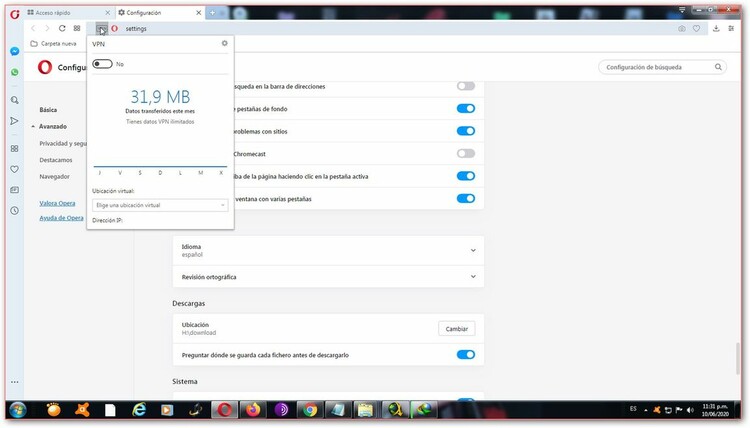This screenshot has width=750, height=428.
Task: Open the Easy Setup sliders icon
Action: click(x=731, y=29)
